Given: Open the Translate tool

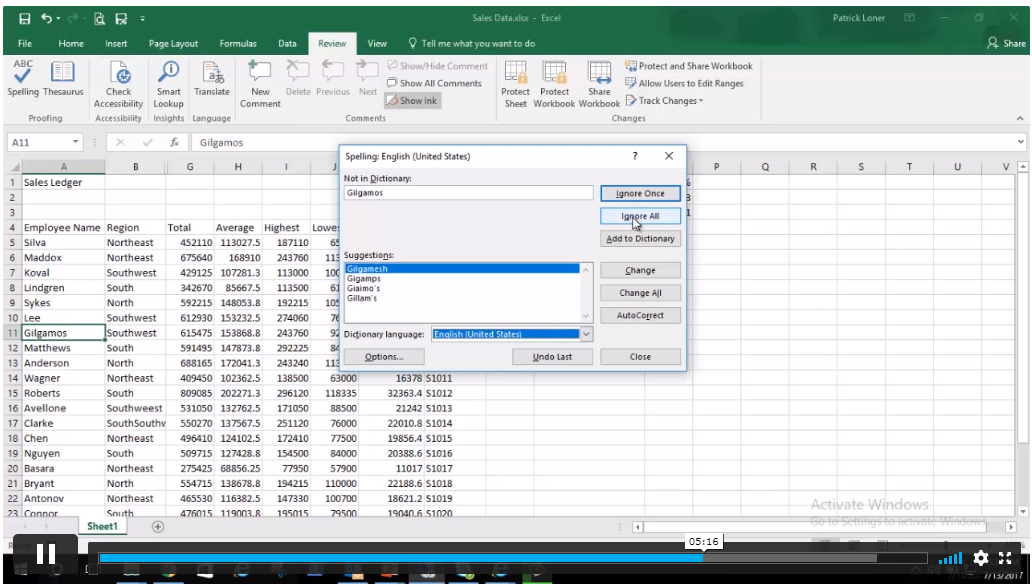Looking at the screenshot, I should coord(212,79).
